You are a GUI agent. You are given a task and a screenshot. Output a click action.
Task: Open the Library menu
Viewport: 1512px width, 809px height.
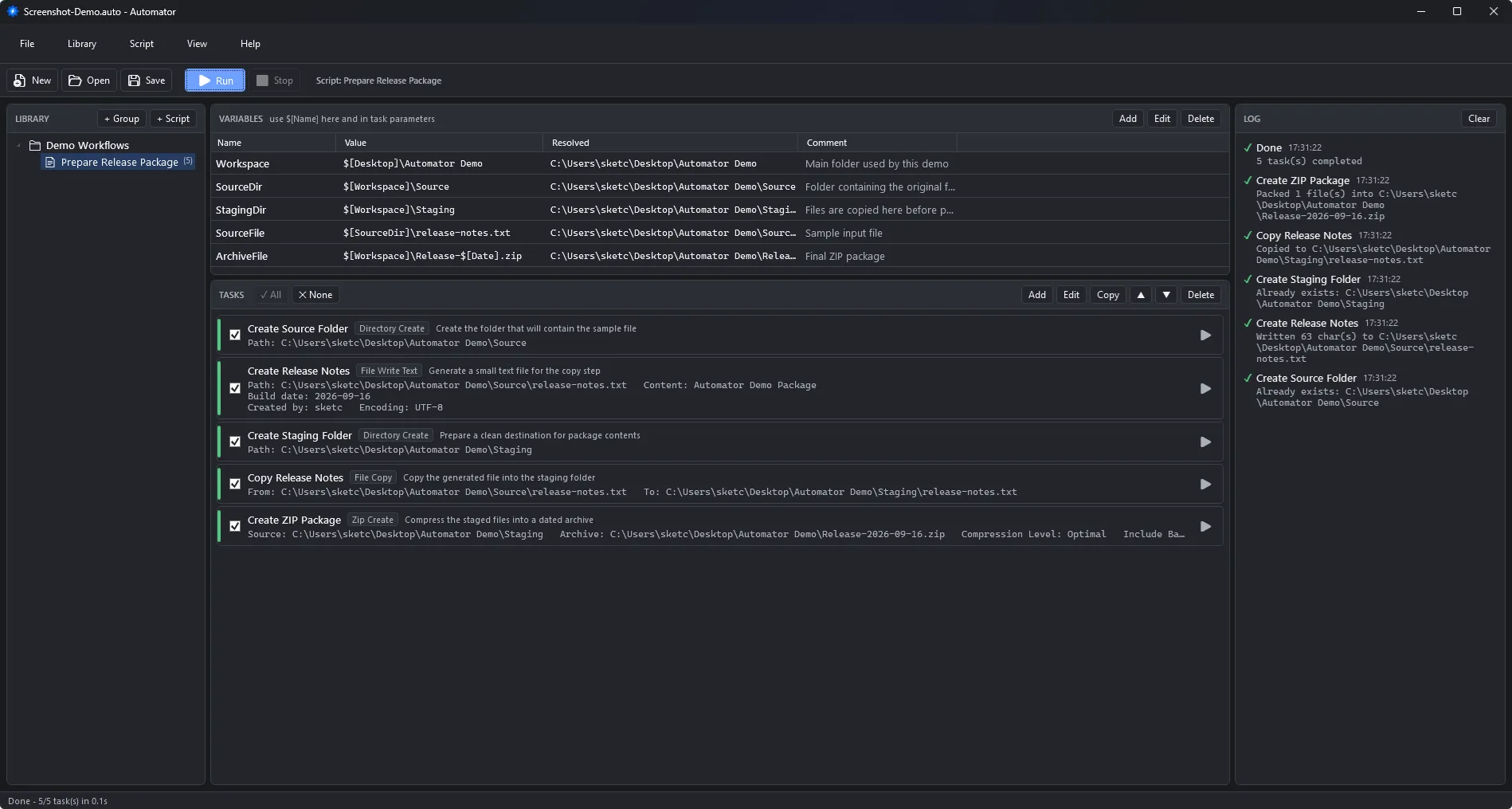82,44
